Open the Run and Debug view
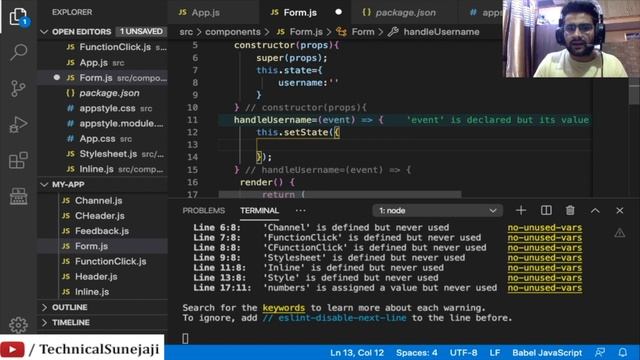This screenshot has width=640, height=360. click(18, 124)
